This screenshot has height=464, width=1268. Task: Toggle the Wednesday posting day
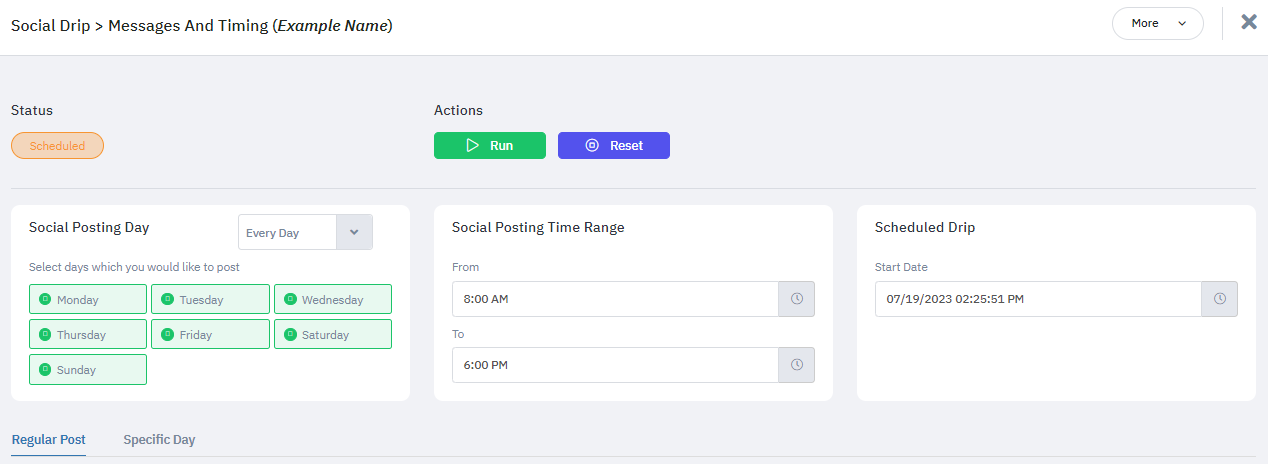(333, 300)
